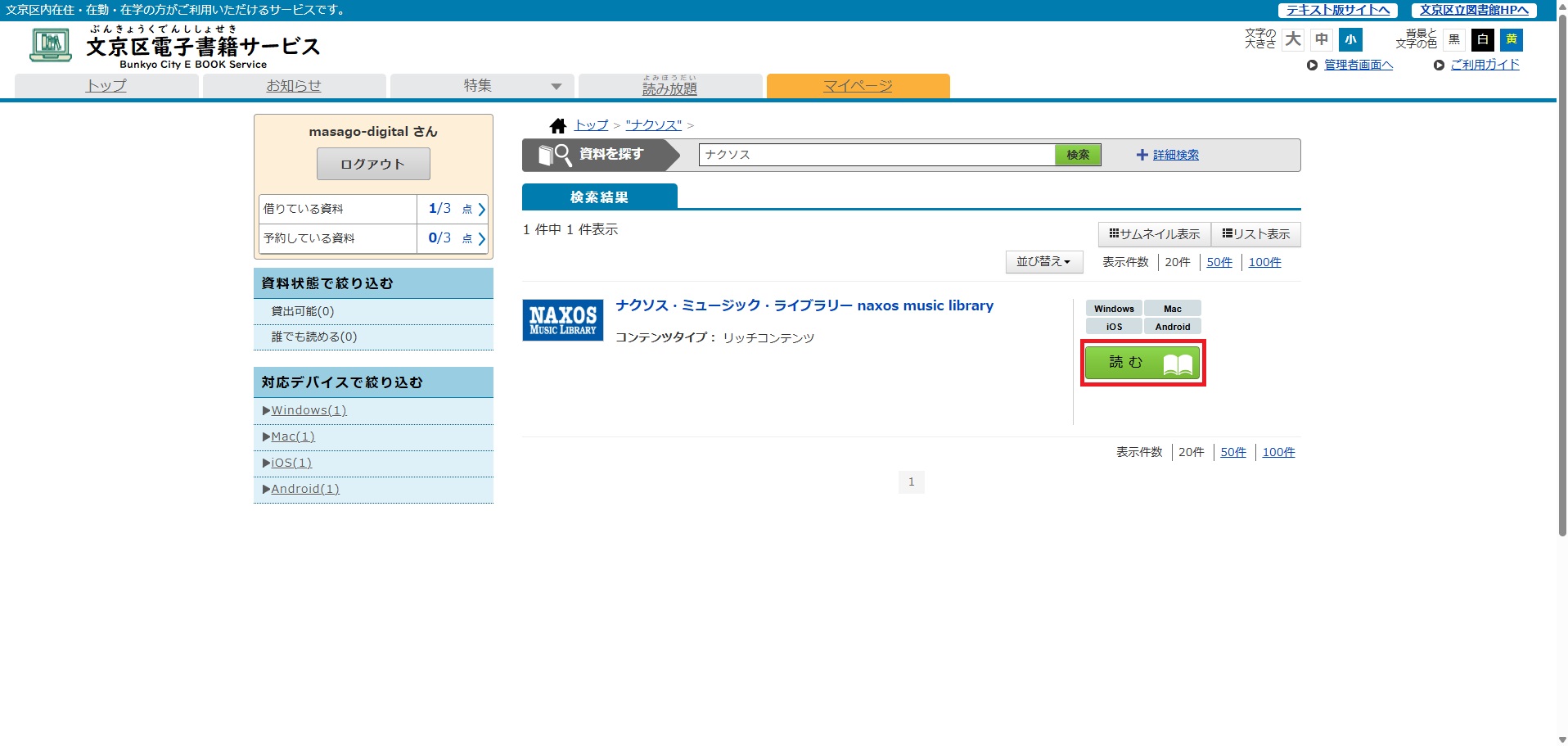Open the 並び替え sort dropdown

pos(1043,262)
